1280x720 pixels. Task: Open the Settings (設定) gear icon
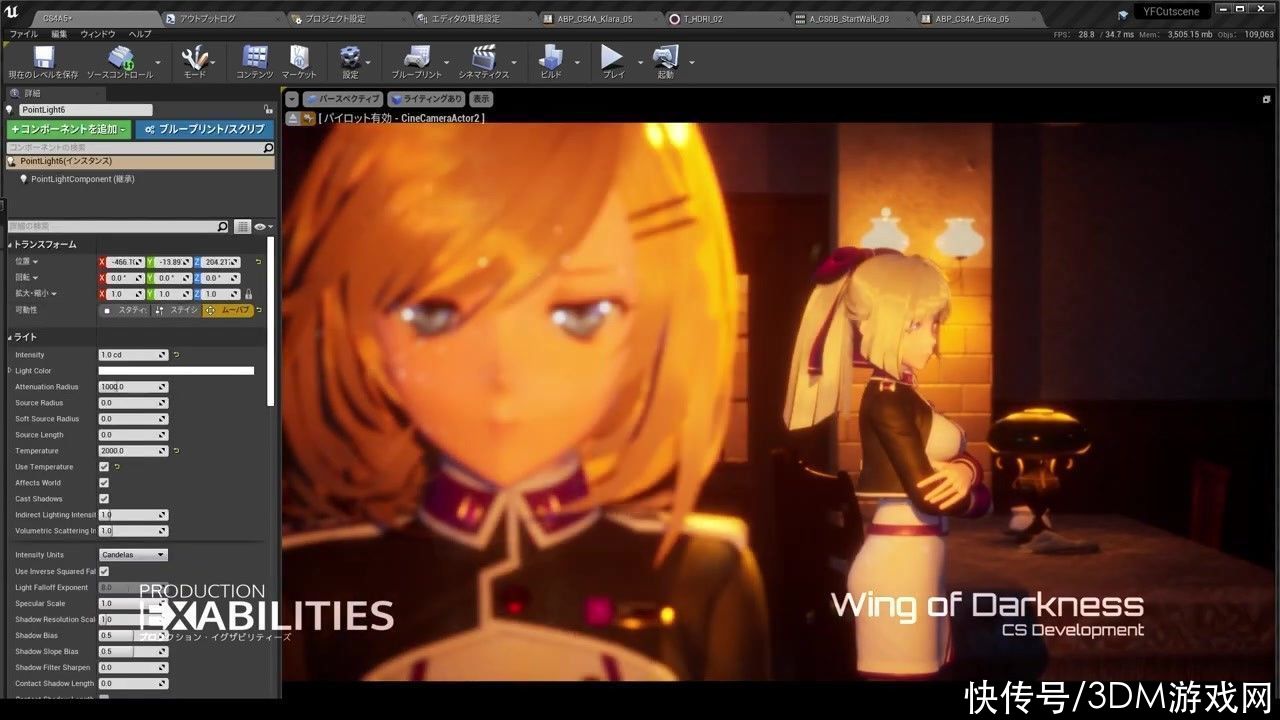click(x=350, y=57)
